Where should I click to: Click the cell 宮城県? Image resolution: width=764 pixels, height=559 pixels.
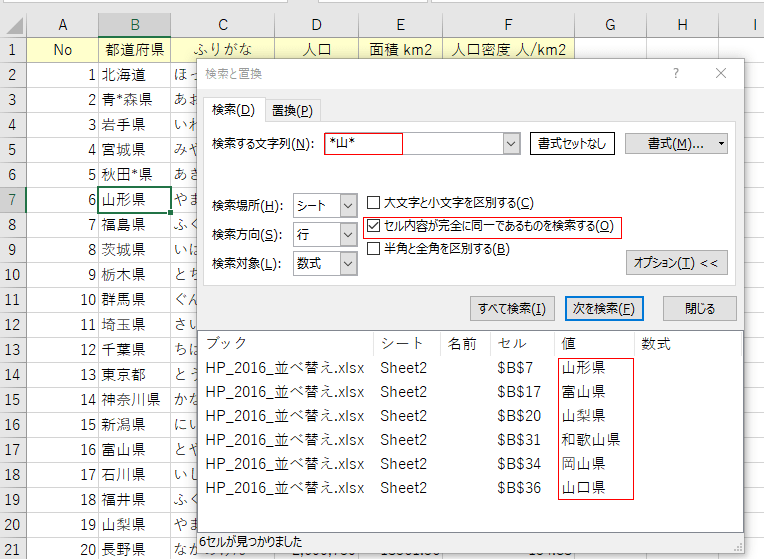135,149
